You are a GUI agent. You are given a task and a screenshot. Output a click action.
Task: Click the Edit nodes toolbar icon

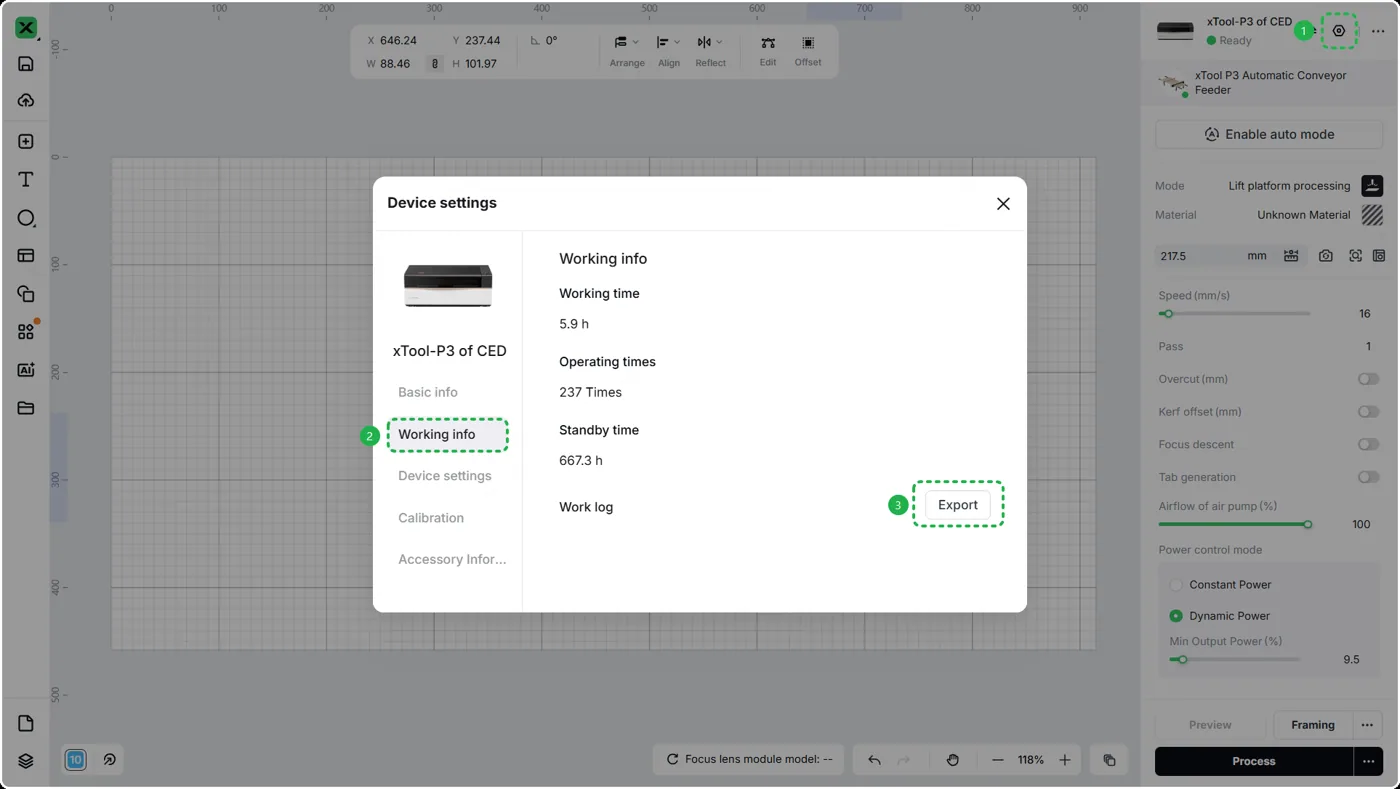tap(768, 51)
